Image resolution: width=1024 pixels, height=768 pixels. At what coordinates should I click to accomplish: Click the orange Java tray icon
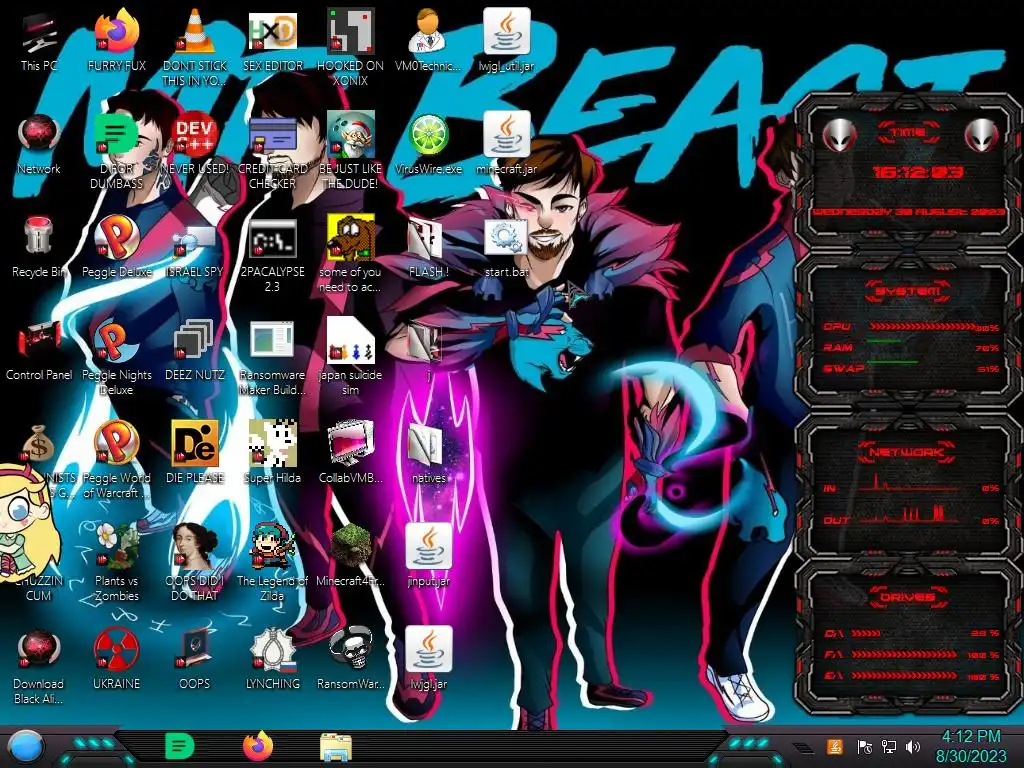[835, 746]
